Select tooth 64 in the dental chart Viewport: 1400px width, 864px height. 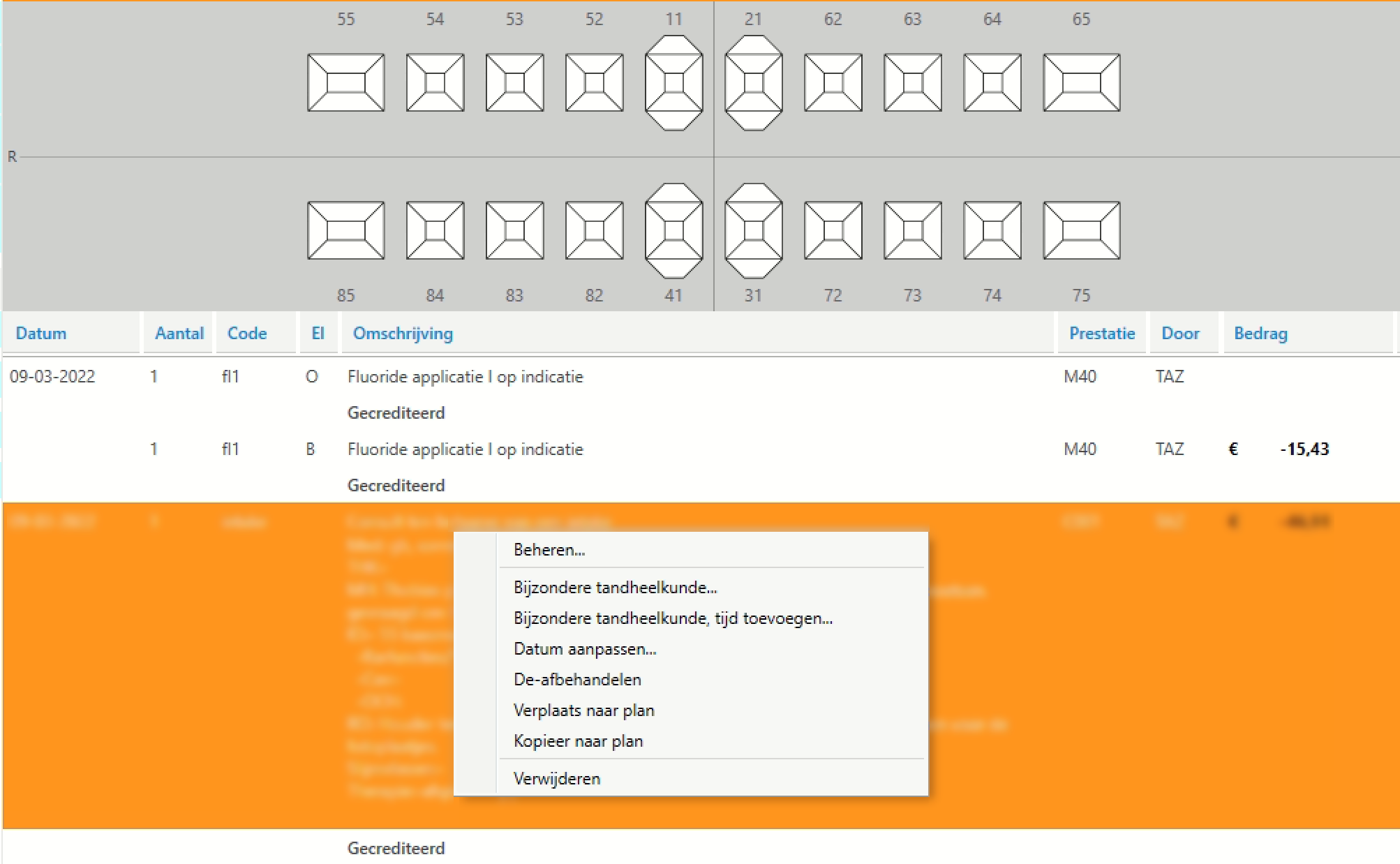click(992, 82)
